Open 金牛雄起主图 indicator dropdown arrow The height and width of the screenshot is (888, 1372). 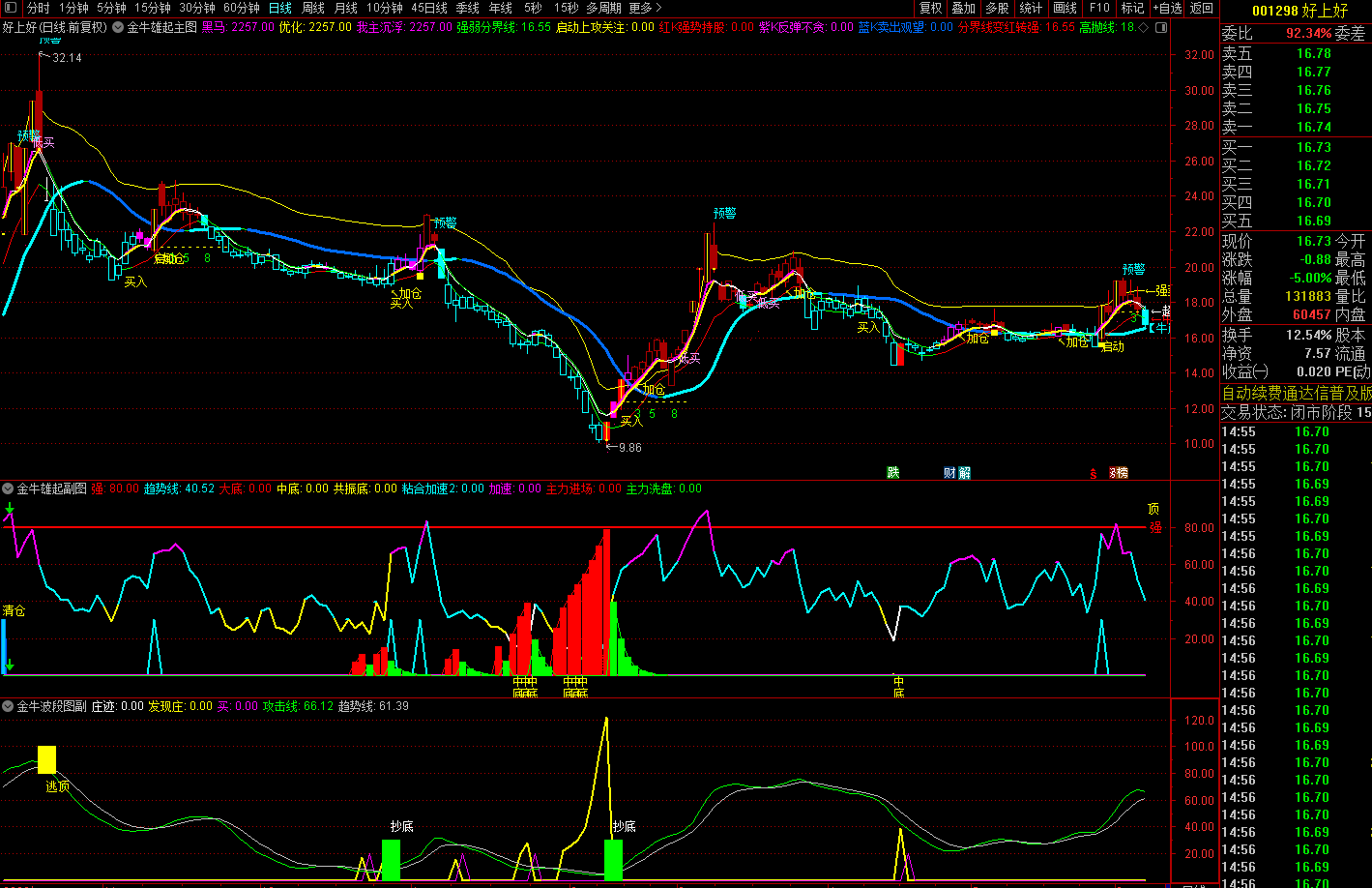pyautogui.click(x=118, y=27)
